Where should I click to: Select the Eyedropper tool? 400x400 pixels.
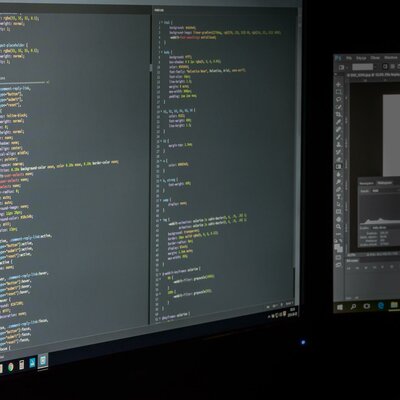point(339,122)
